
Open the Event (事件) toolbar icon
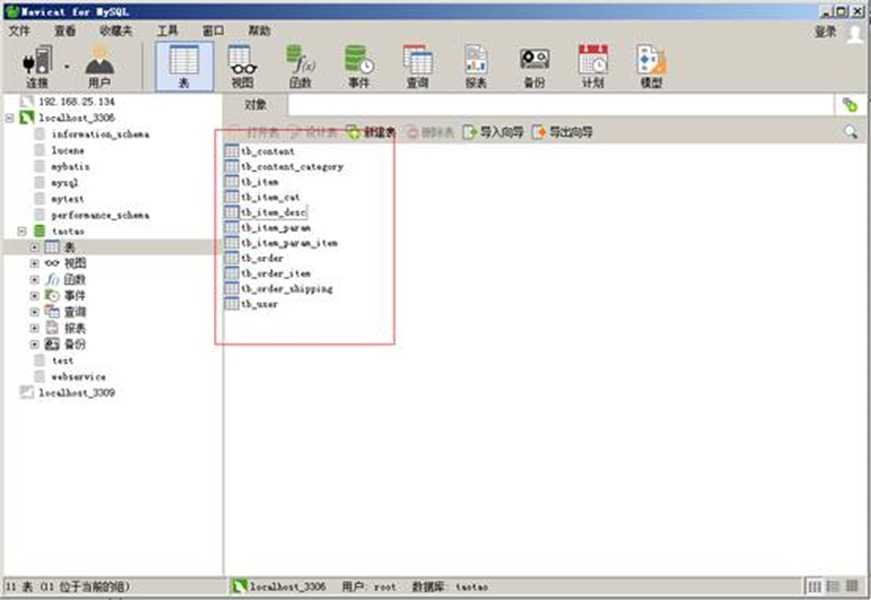click(x=359, y=67)
